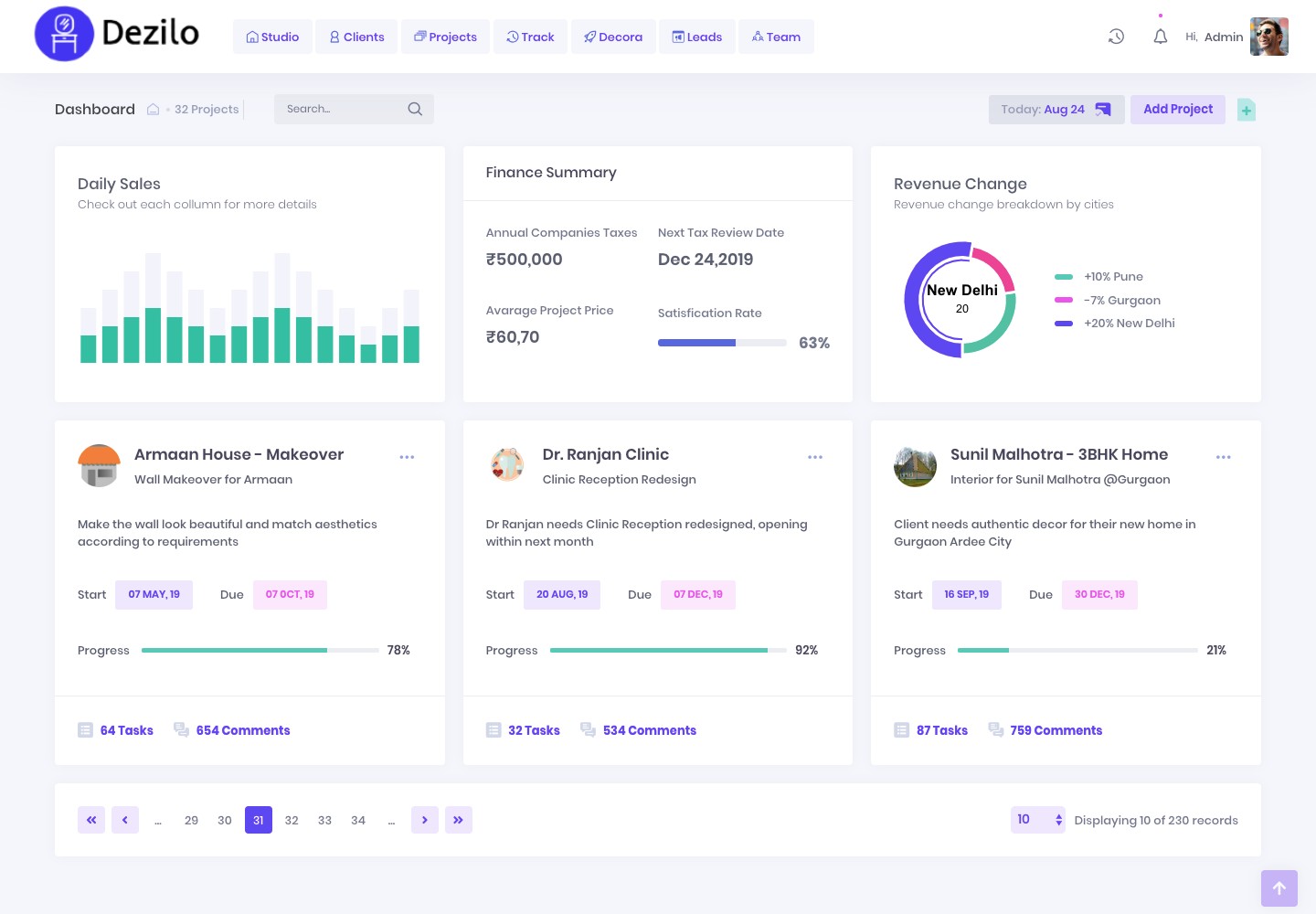The width and height of the screenshot is (1316, 914).
Task: Switch to the Leads tab
Action: (x=697, y=37)
